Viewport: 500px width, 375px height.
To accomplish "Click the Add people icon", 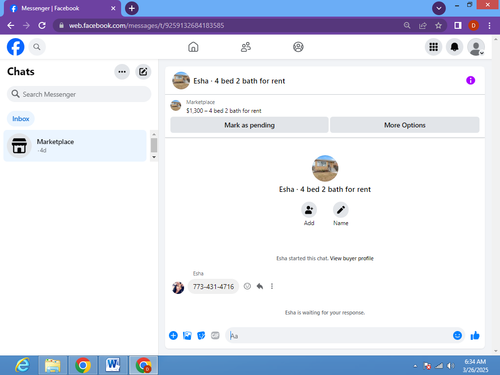I will point(309,210).
